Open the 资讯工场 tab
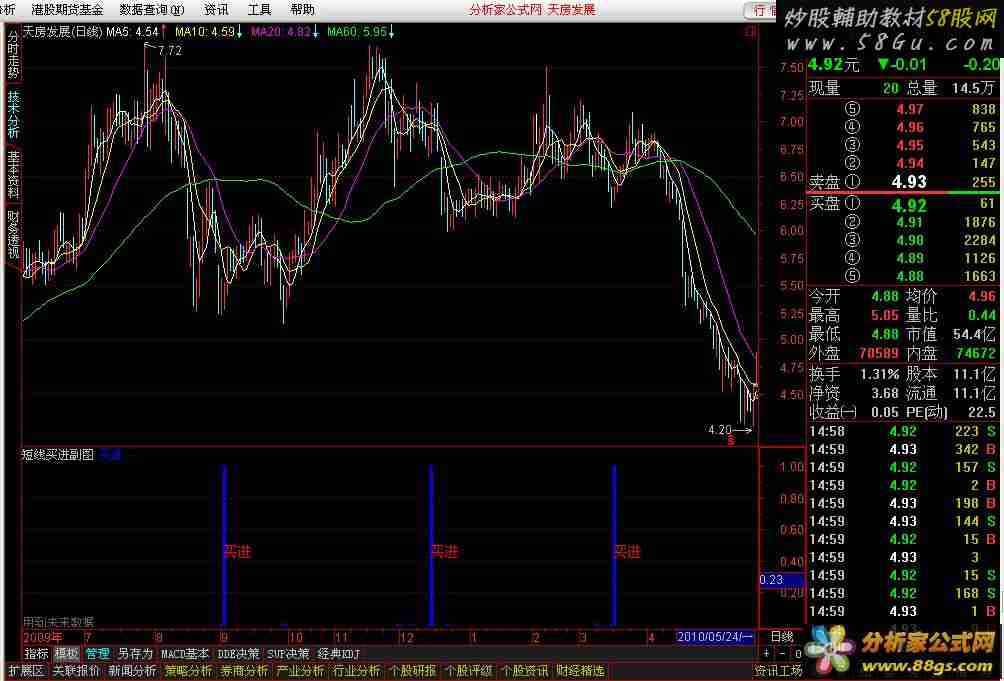The width and height of the screenshot is (1004, 681). (778, 671)
